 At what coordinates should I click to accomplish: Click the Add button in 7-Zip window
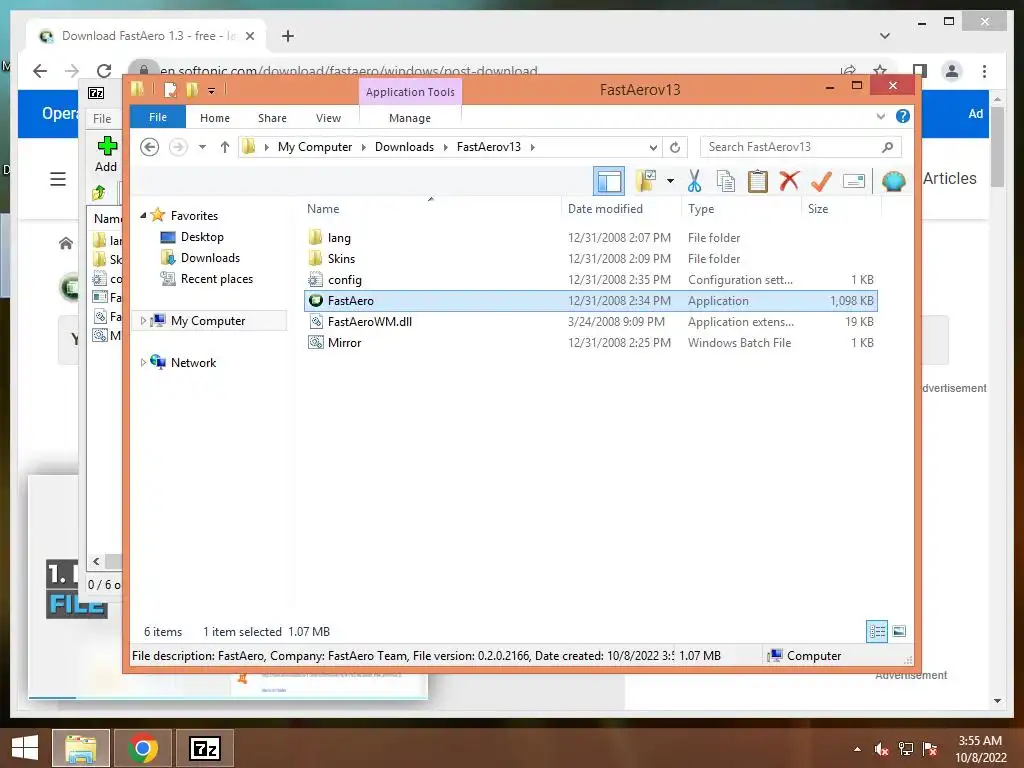(106, 154)
